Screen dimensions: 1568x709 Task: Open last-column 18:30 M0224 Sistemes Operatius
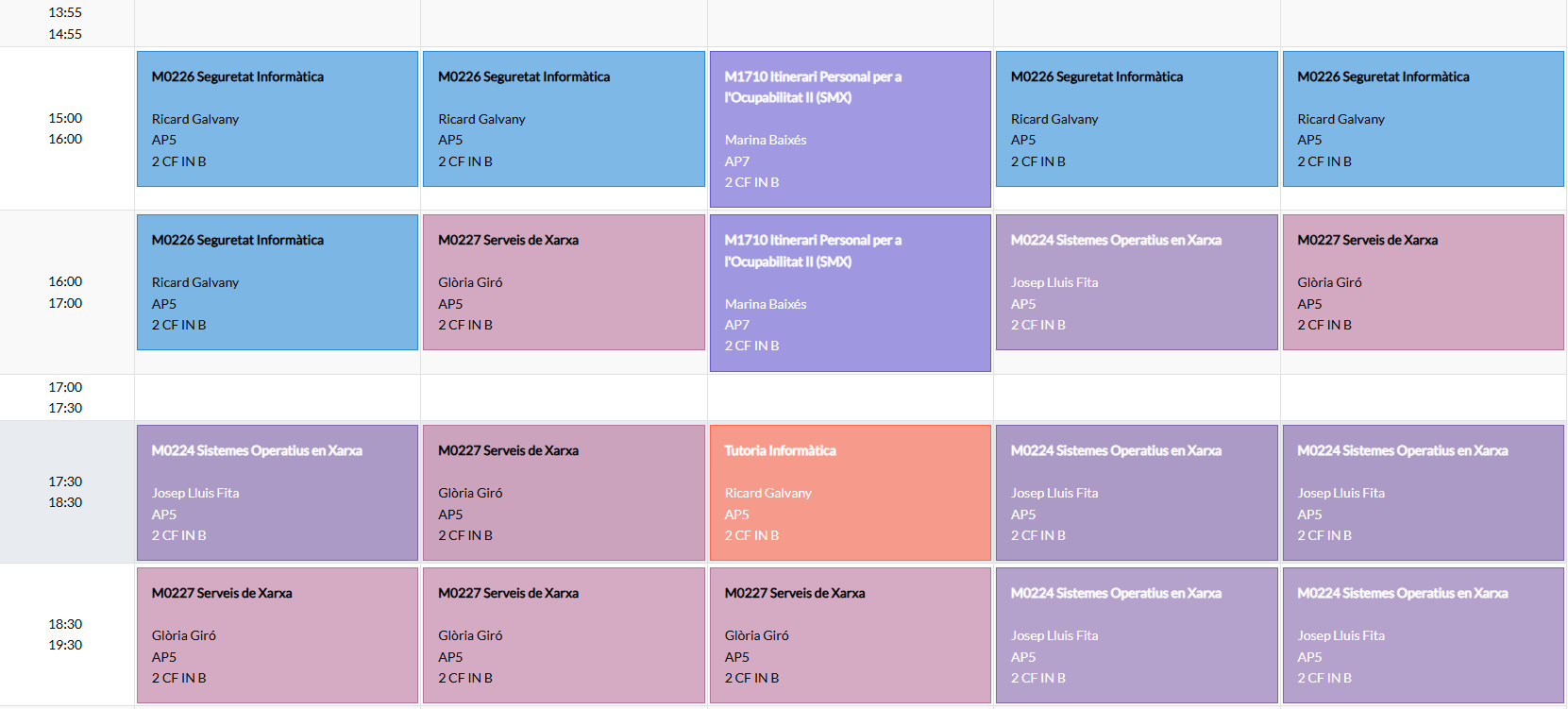click(1423, 634)
